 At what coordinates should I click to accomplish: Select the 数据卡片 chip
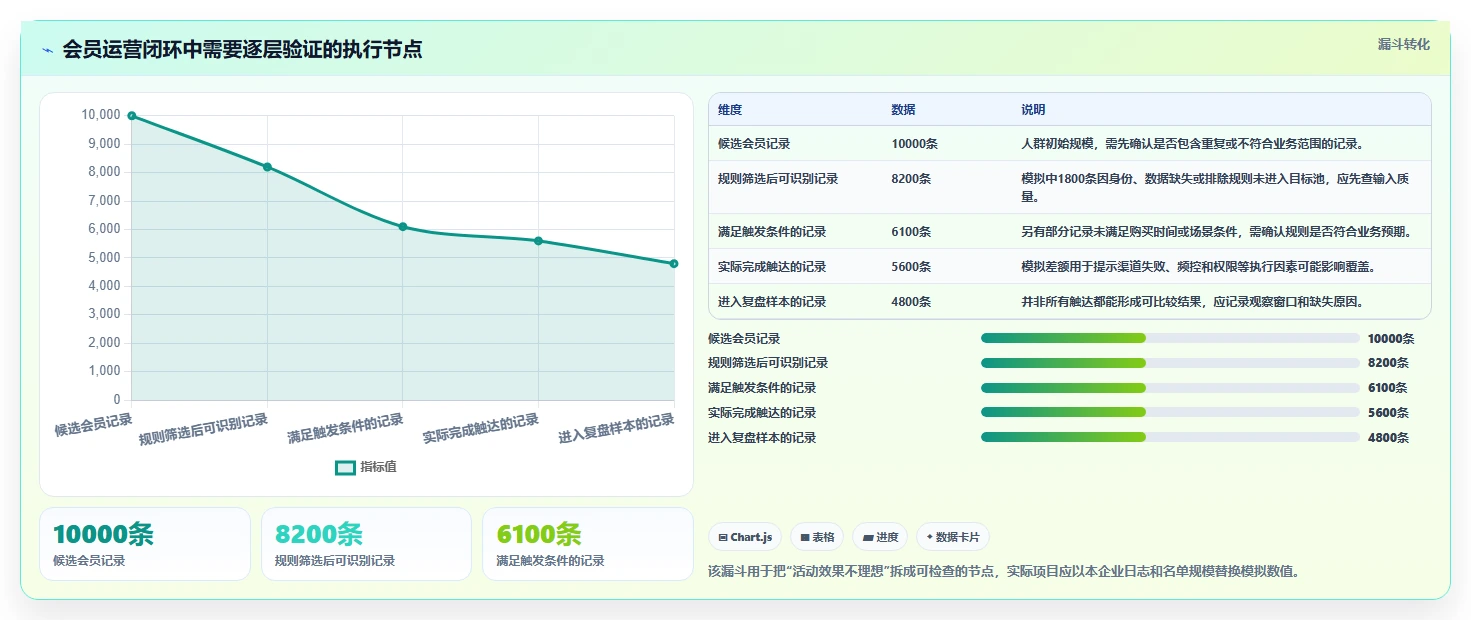pos(953,537)
